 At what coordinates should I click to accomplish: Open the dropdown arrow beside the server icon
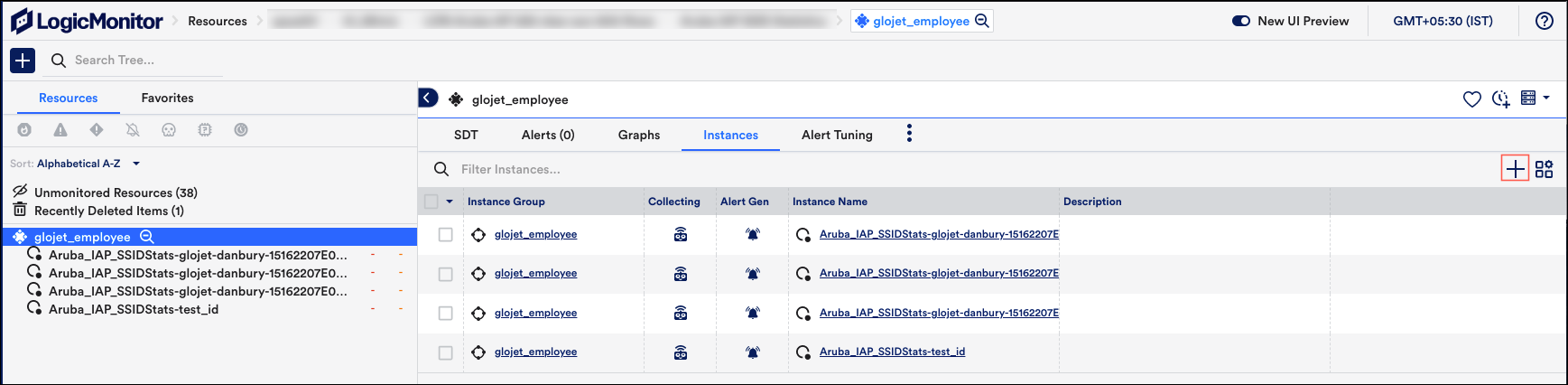(1546, 98)
